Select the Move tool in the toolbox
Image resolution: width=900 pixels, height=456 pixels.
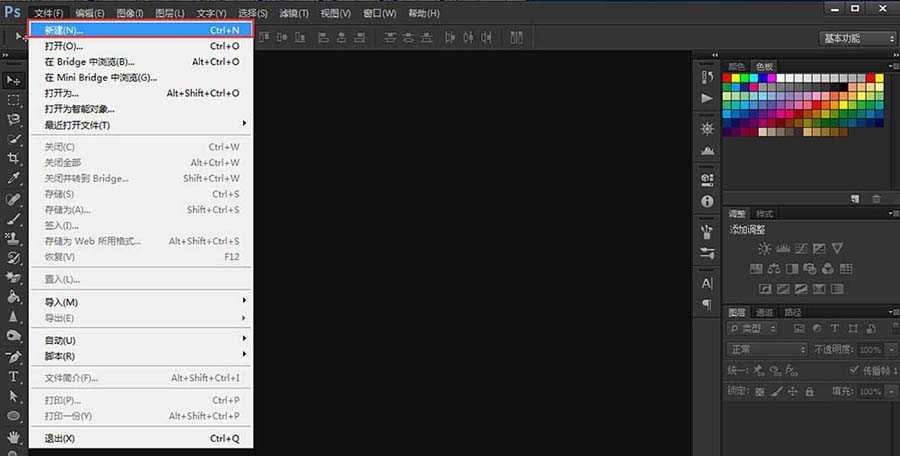click(14, 79)
